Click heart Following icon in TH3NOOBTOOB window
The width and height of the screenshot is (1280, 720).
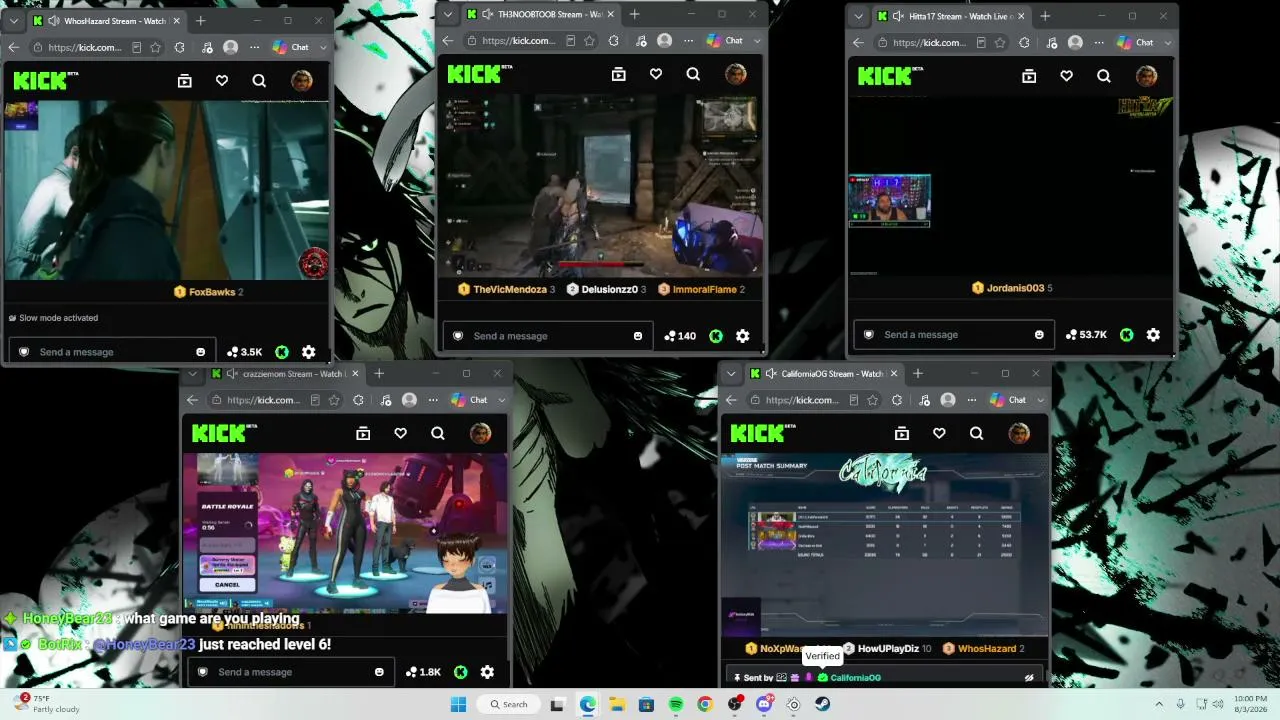point(656,74)
